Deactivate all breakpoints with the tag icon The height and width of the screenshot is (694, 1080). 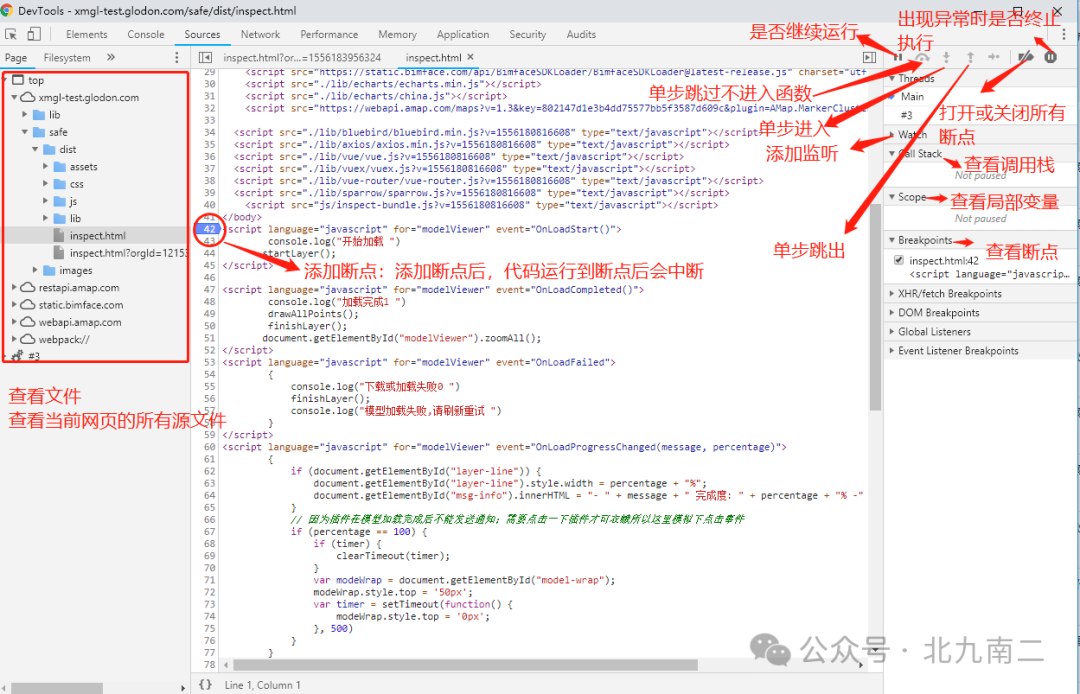coord(1026,58)
